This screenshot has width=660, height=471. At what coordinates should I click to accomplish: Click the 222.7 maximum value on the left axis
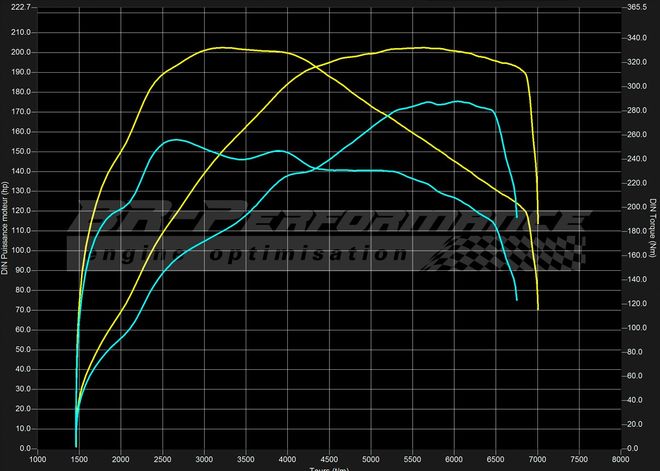19,7
